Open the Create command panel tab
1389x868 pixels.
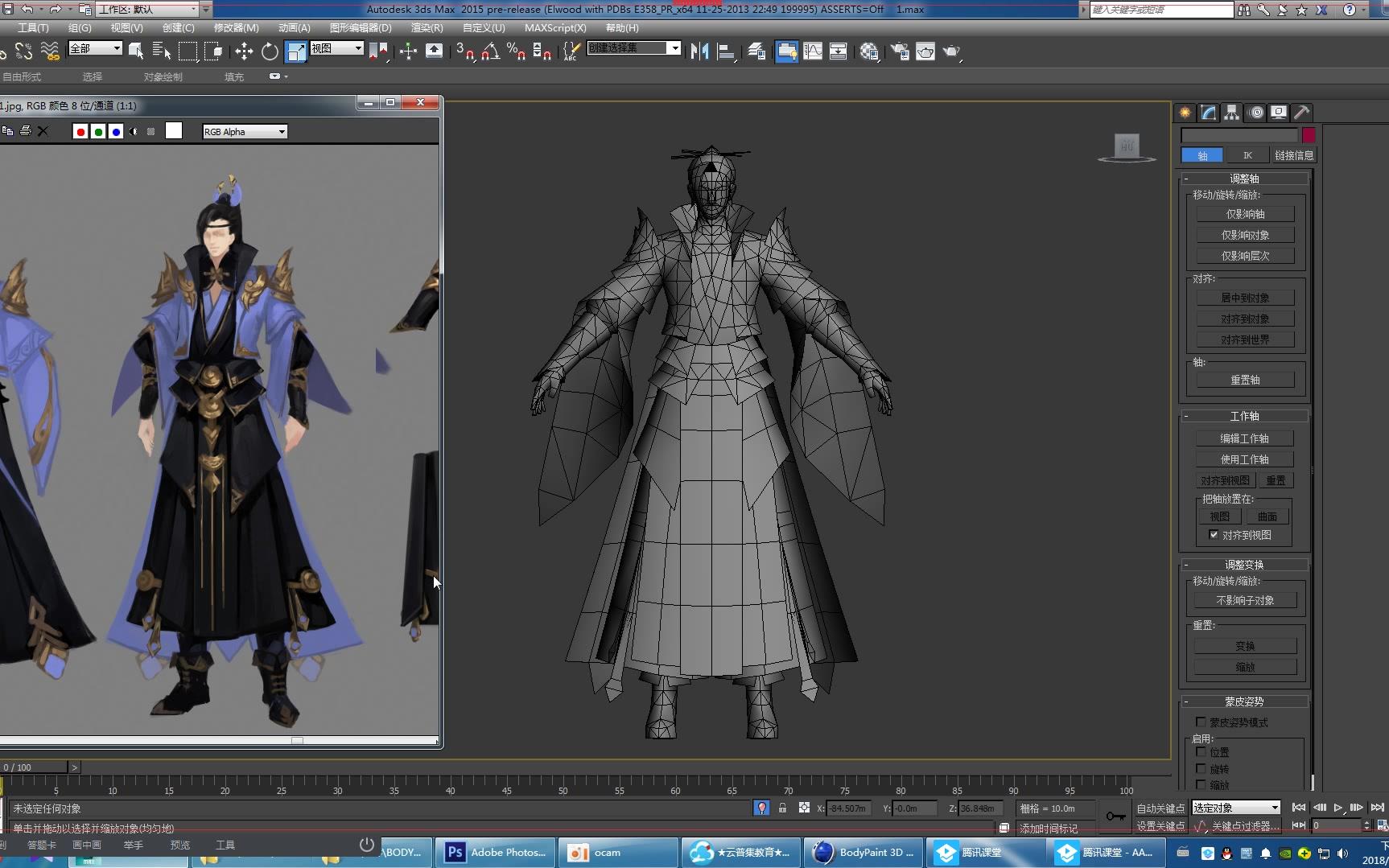point(1185,113)
